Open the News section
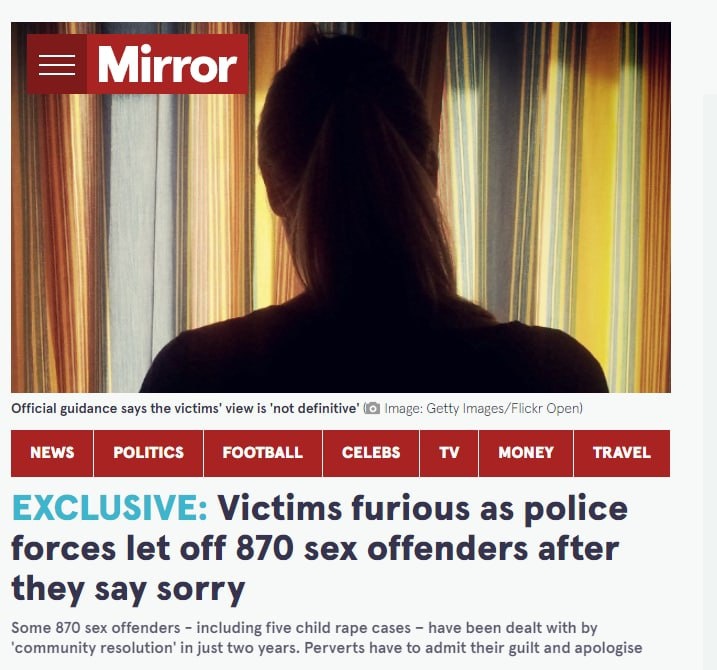 coord(52,453)
